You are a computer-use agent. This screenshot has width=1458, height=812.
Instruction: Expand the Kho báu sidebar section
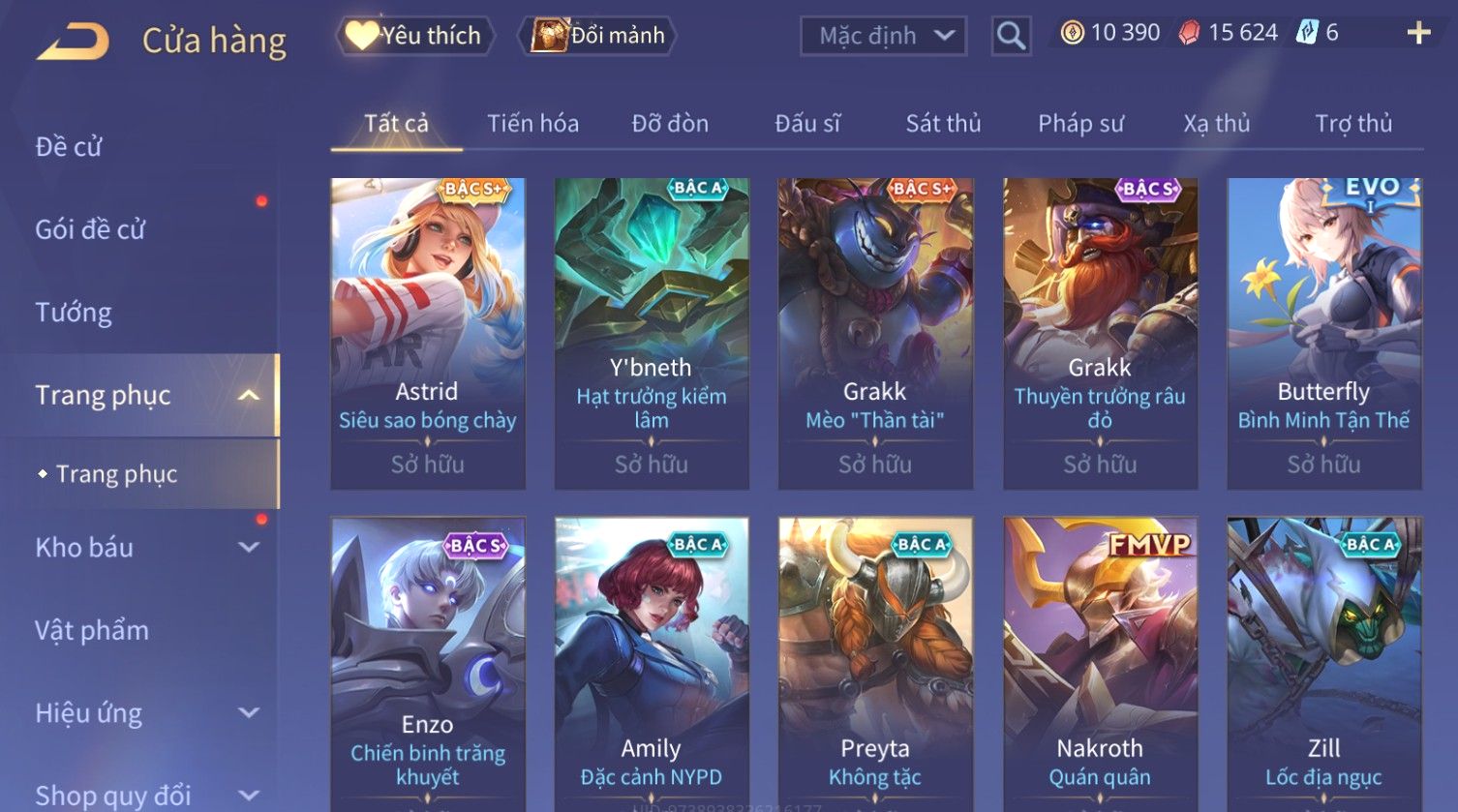pyautogui.click(x=249, y=548)
